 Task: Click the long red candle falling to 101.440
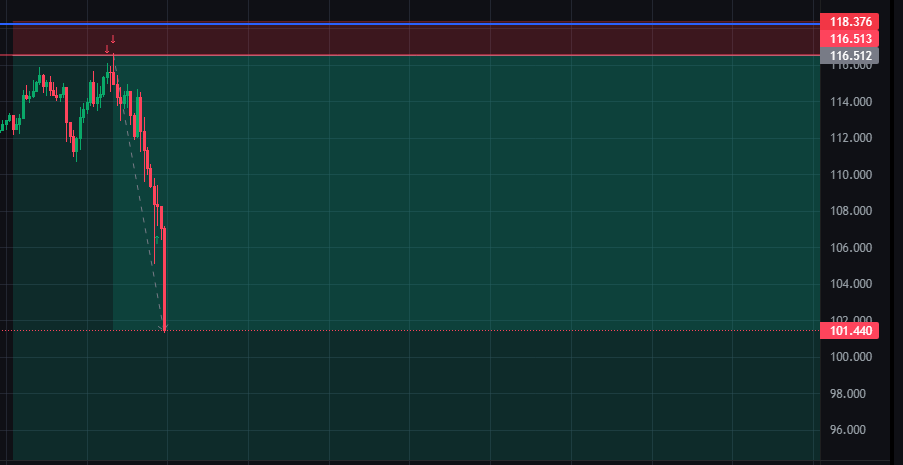tap(165, 279)
